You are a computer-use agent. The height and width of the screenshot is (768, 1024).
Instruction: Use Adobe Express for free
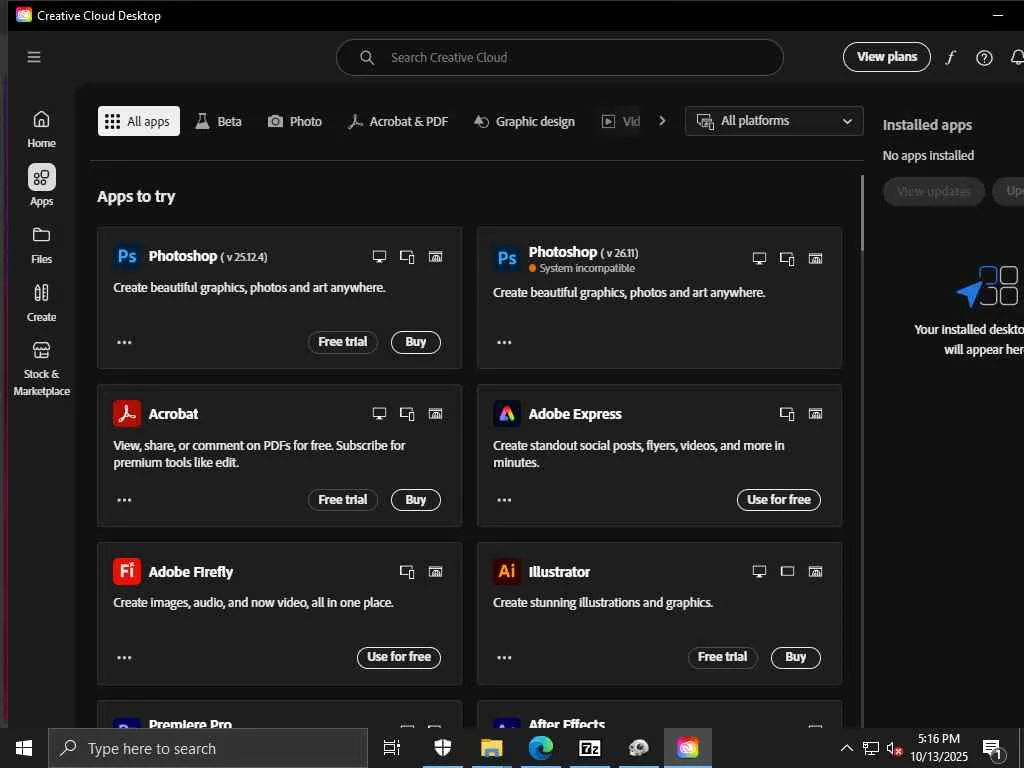click(x=779, y=500)
